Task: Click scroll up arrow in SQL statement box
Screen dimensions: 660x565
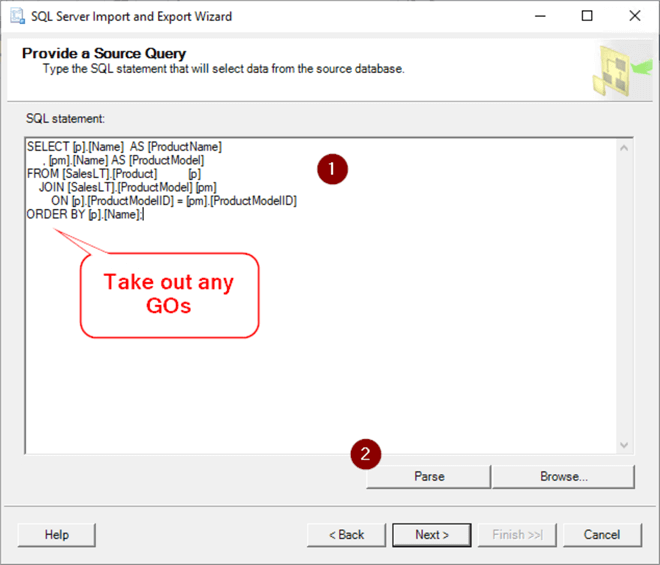Action: [624, 148]
